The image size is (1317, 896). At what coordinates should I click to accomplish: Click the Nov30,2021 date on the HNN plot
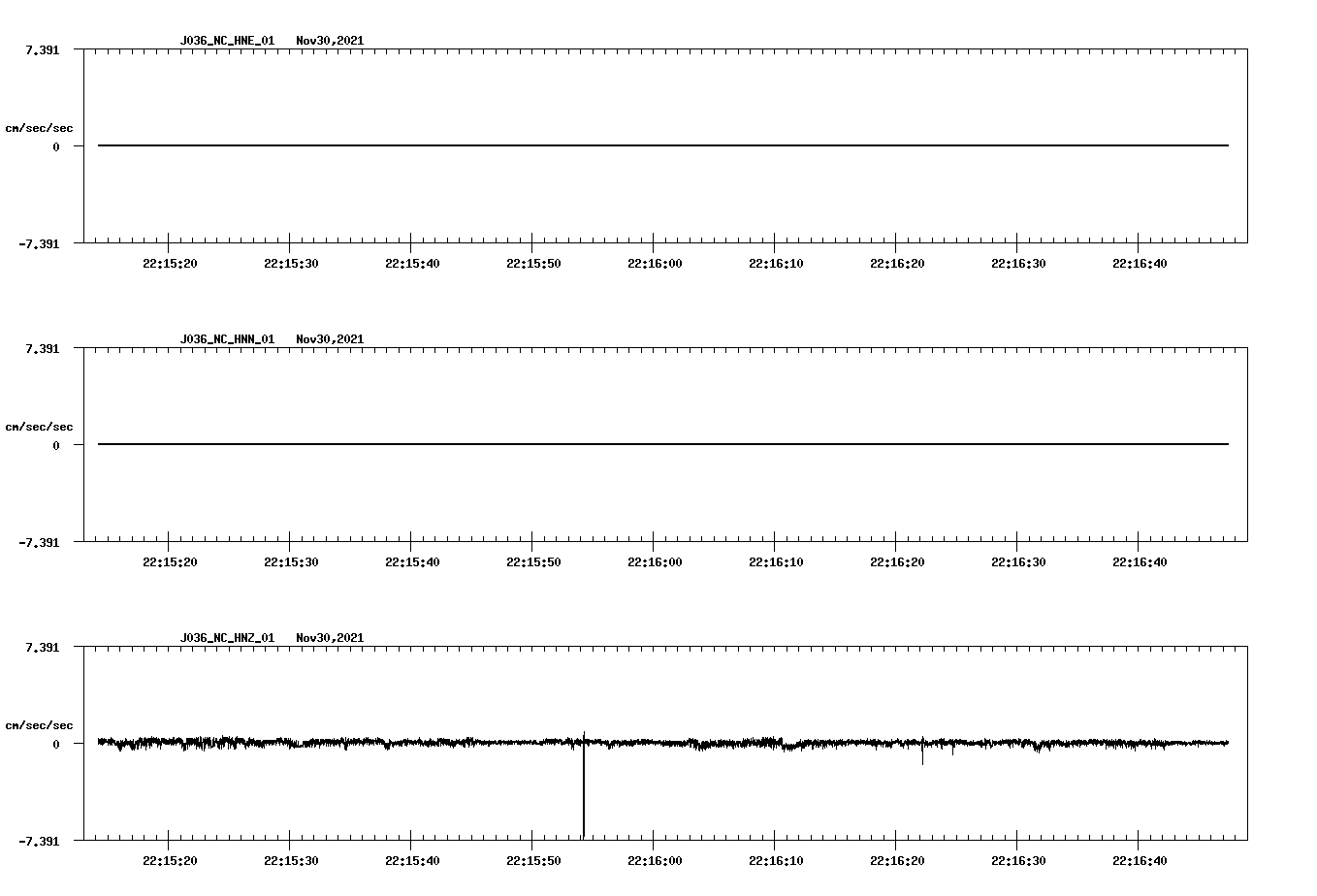330,339
